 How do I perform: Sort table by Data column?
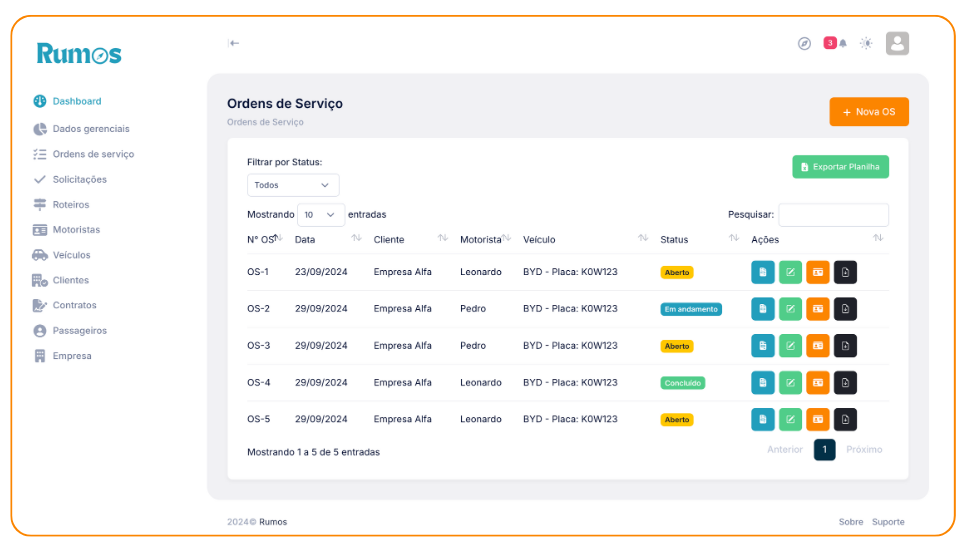click(305, 240)
